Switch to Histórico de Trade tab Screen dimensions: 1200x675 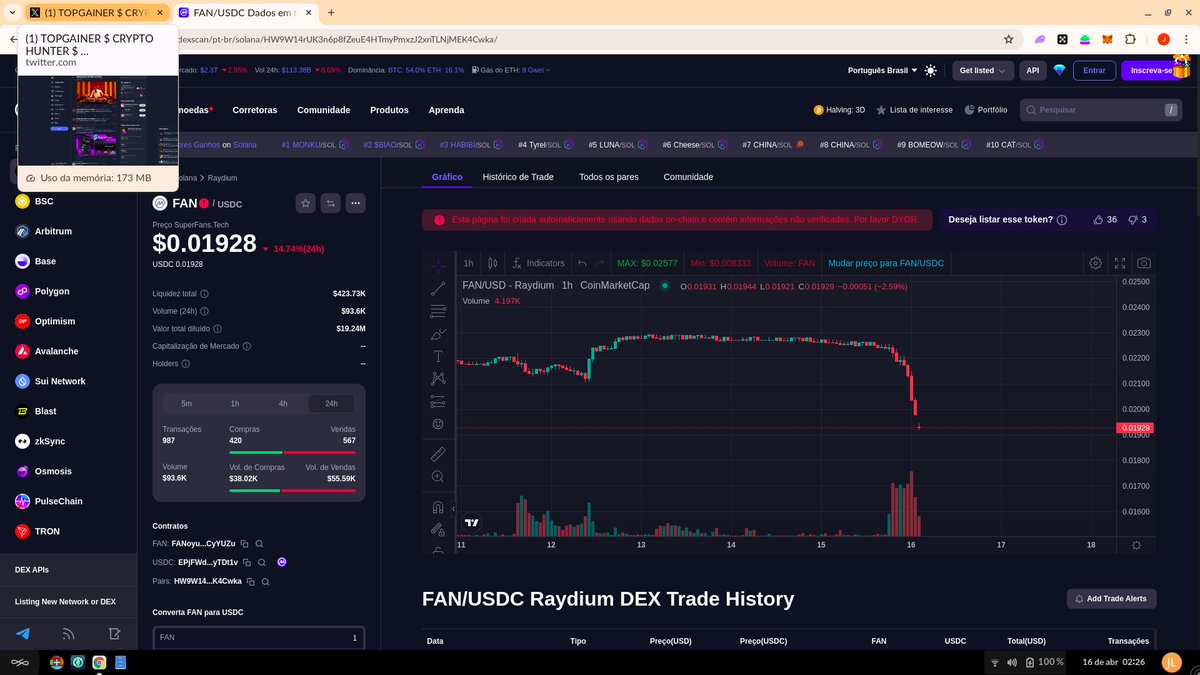click(x=518, y=177)
